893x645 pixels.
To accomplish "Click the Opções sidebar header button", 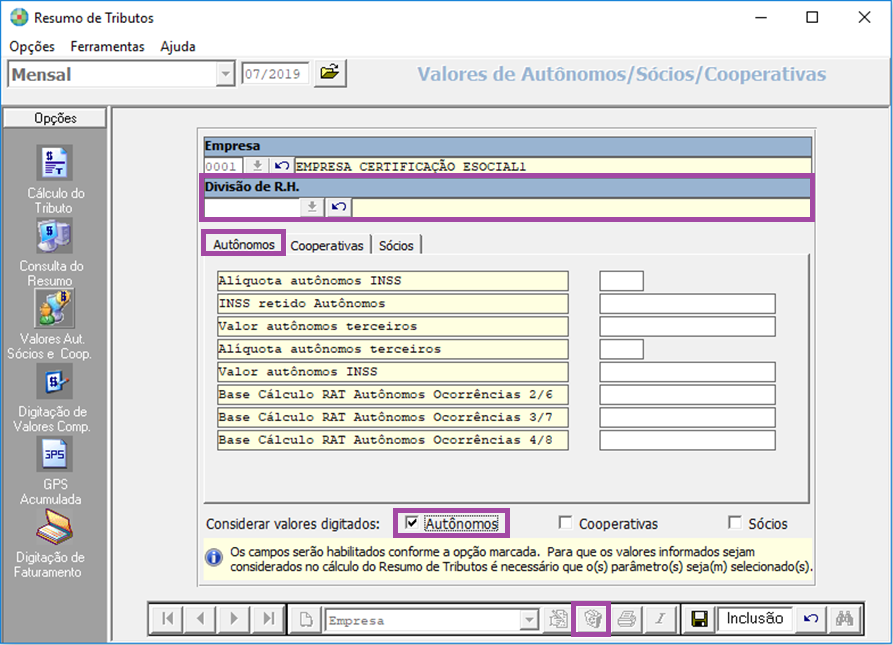I will [55, 118].
